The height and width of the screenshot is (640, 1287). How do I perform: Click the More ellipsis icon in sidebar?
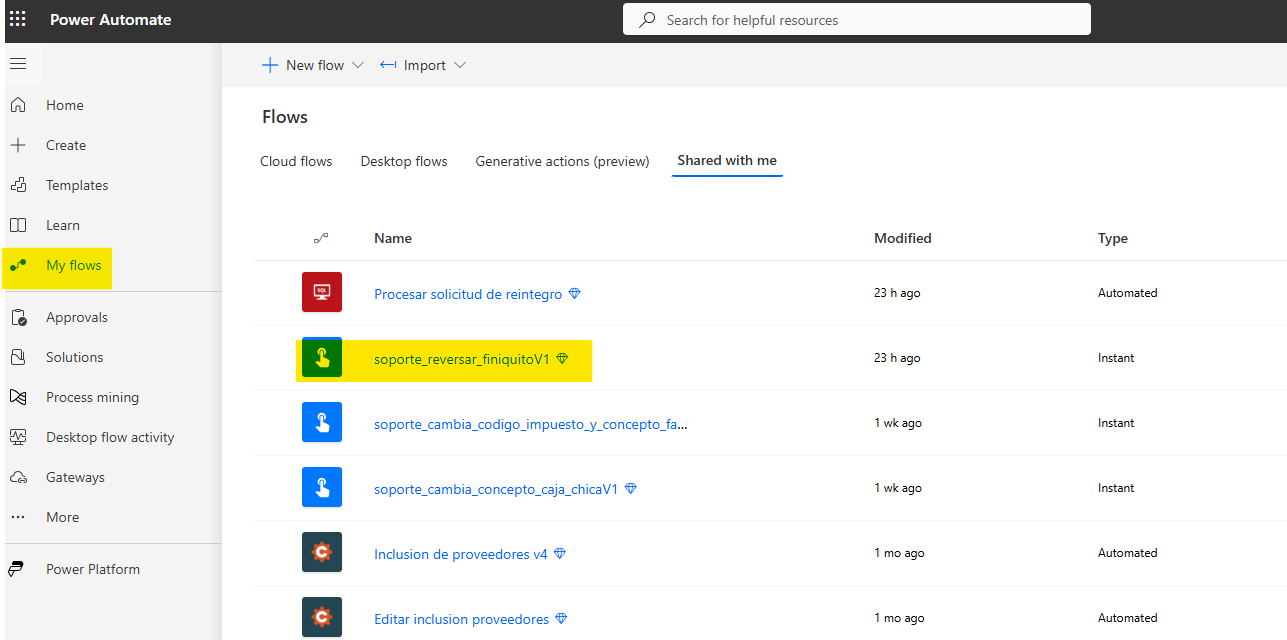point(18,517)
